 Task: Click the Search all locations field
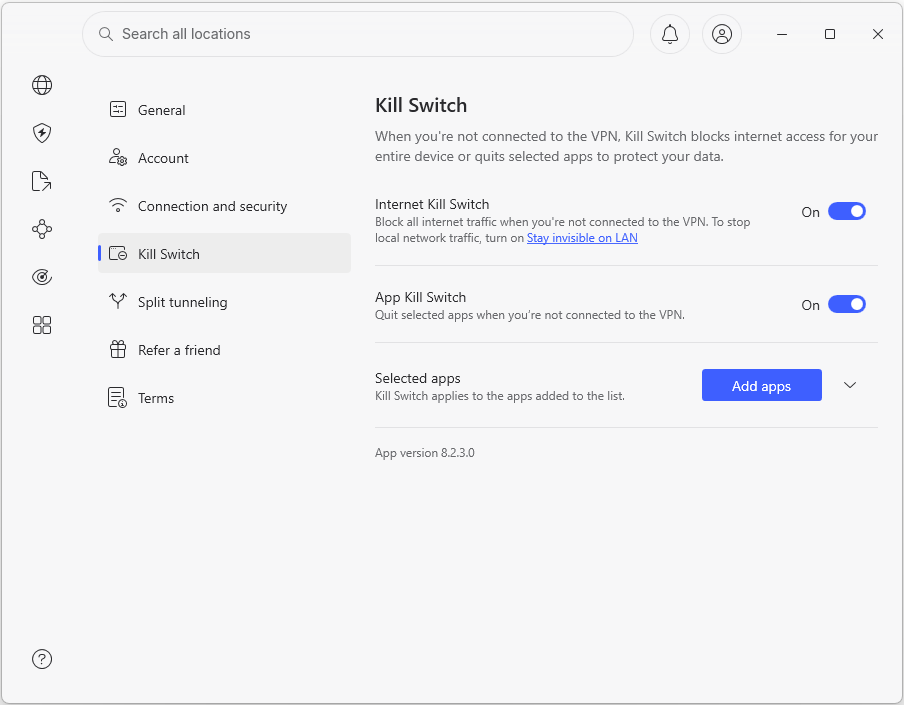[358, 34]
